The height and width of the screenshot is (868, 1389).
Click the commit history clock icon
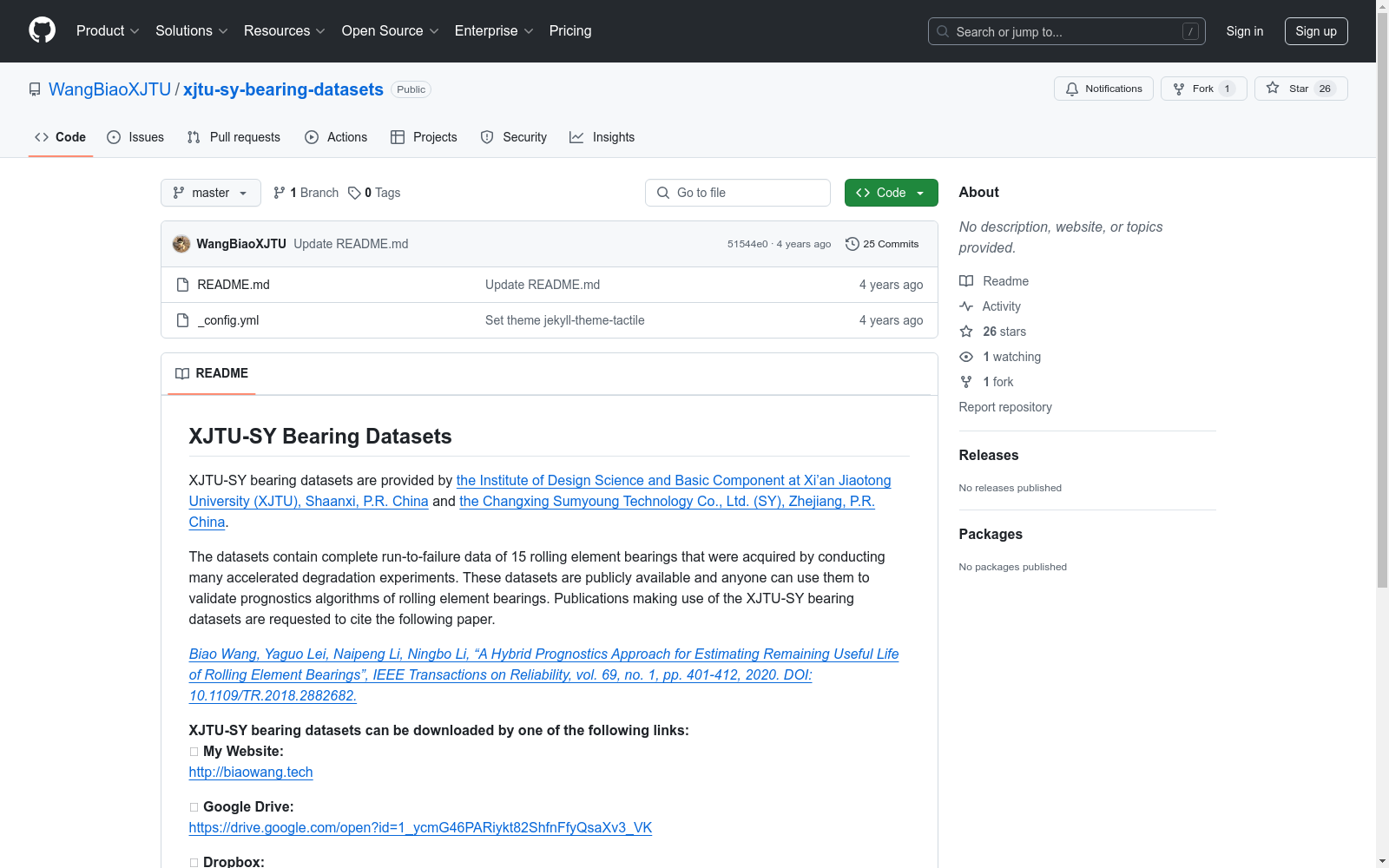click(x=852, y=244)
